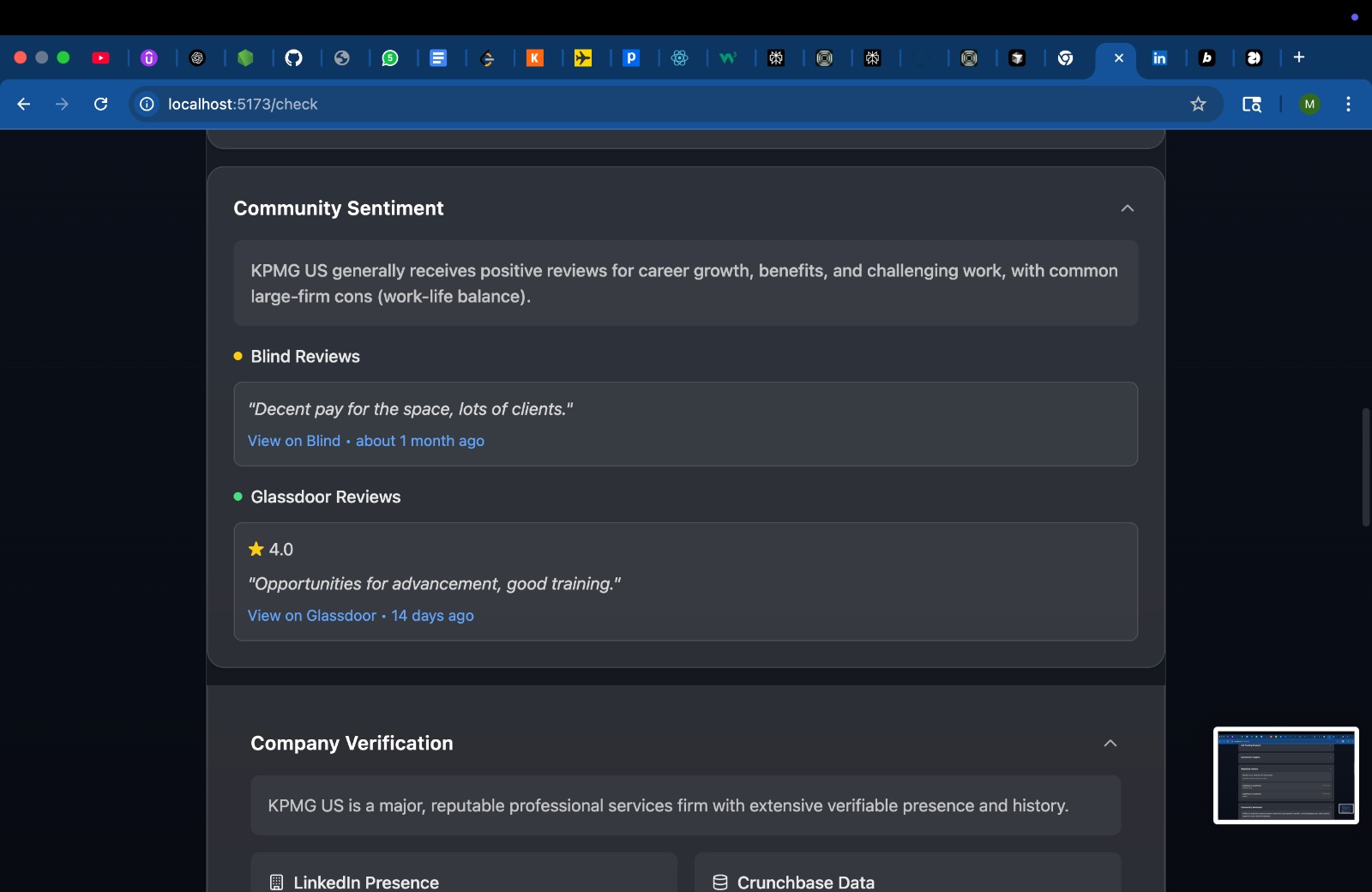Select the orange K icon tab
1372x892 pixels.
point(535,57)
